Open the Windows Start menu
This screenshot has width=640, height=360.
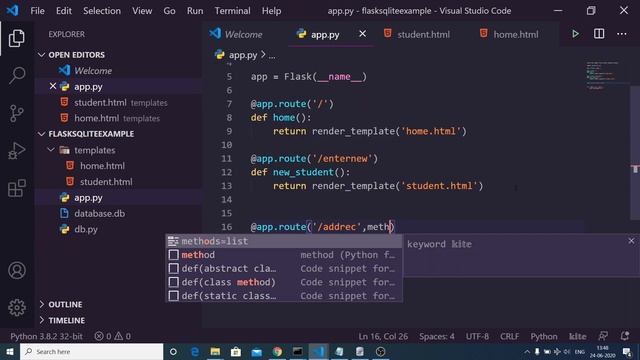coord(10,351)
